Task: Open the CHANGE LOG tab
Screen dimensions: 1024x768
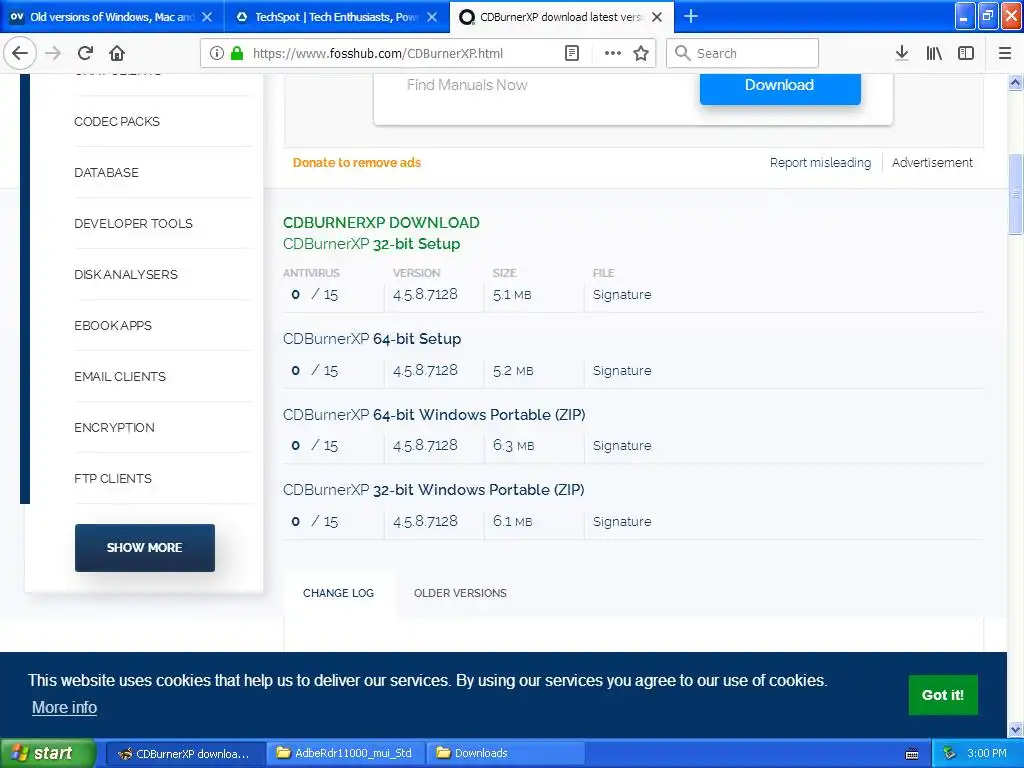Action: [338, 593]
